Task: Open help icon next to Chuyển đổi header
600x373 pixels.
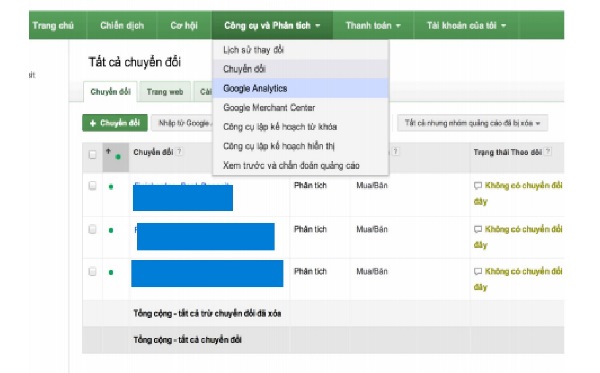Action: (179, 152)
